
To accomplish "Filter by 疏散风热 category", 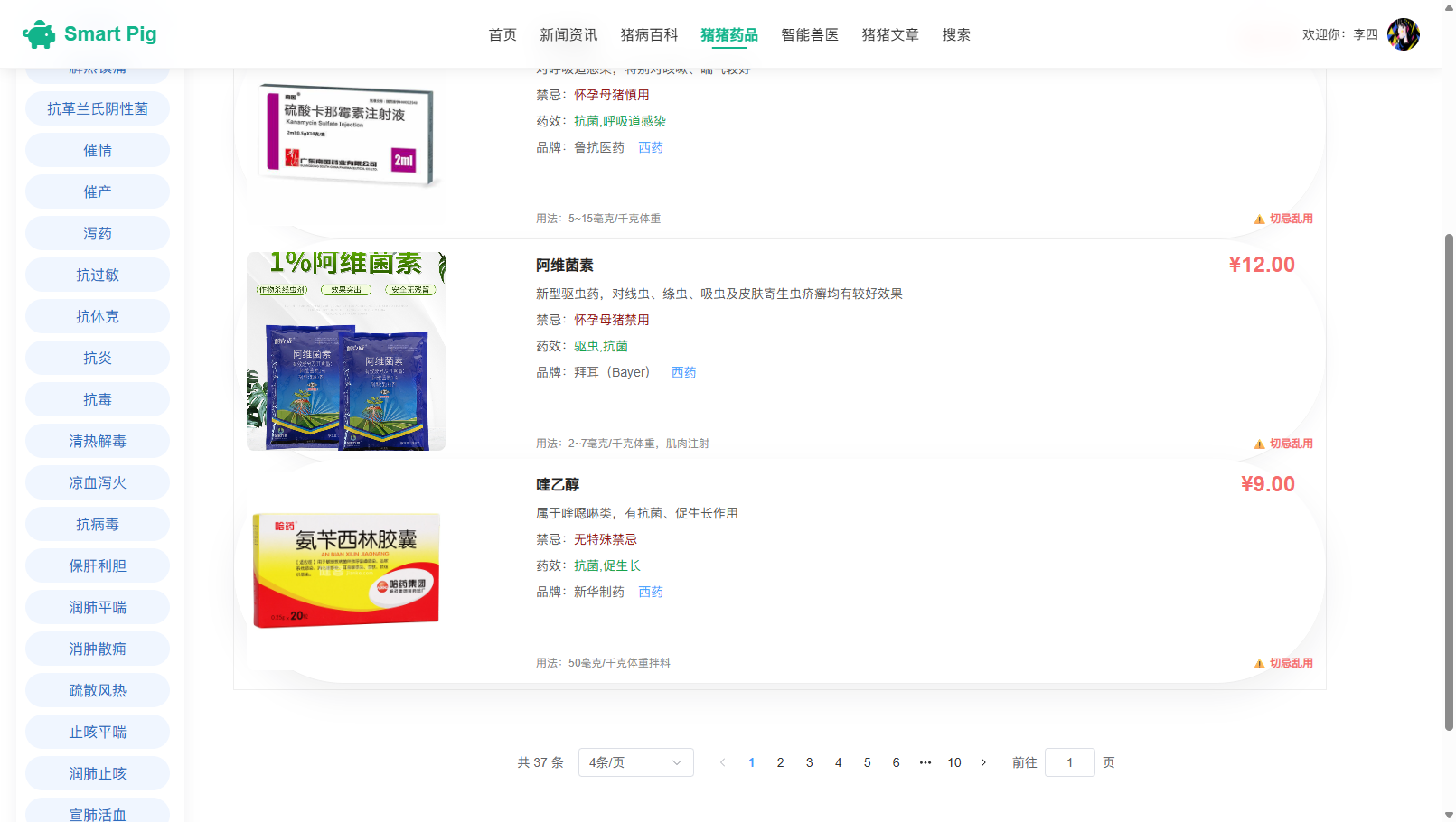I will 98,690.
